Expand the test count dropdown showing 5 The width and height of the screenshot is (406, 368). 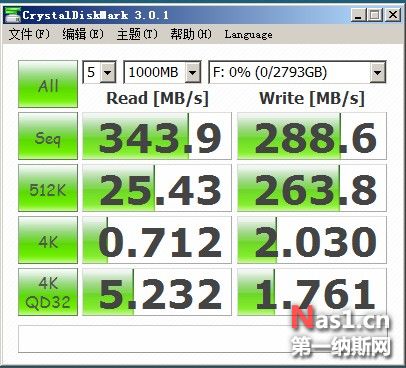click(108, 72)
